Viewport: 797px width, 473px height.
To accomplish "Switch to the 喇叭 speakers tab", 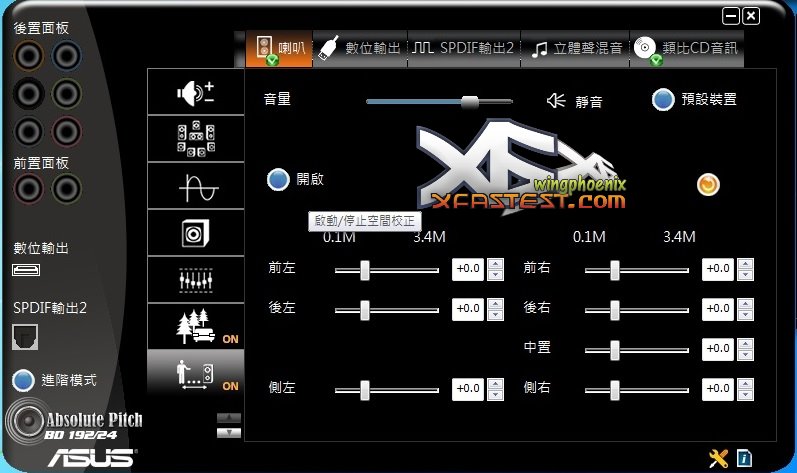I will pos(279,49).
